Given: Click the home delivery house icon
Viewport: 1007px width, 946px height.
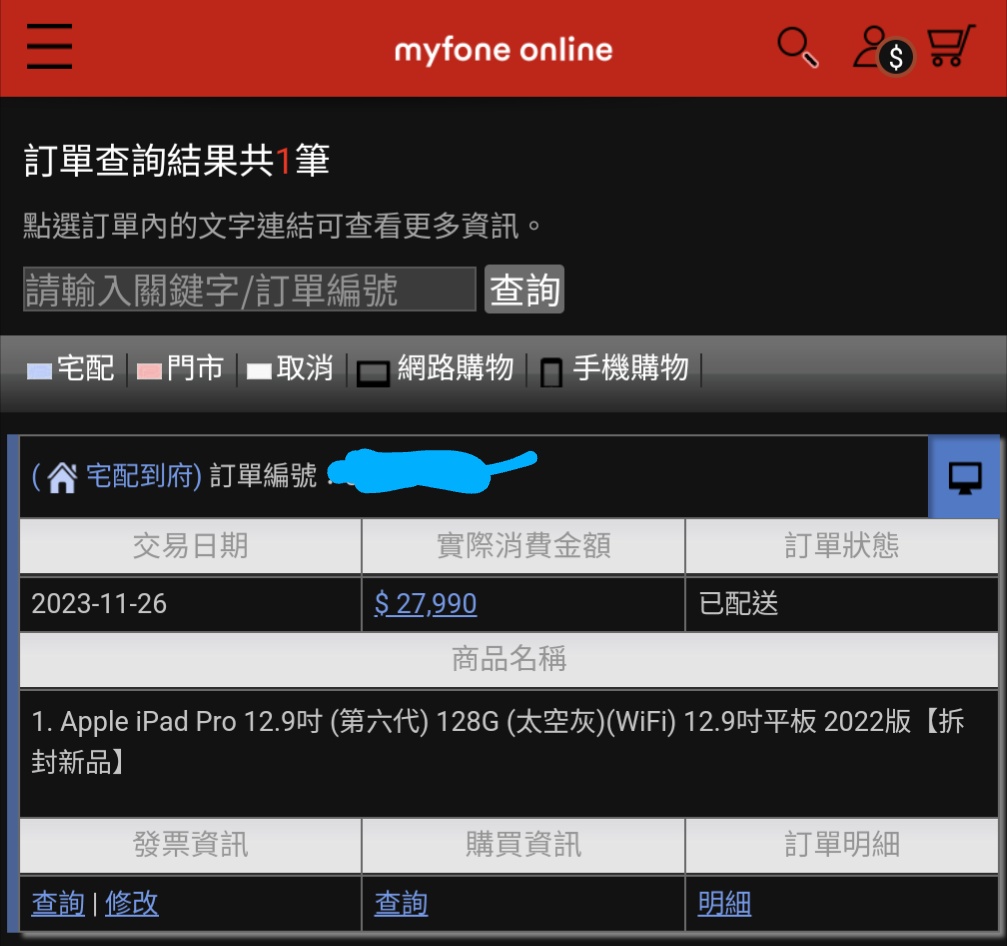Looking at the screenshot, I should click(x=62, y=478).
